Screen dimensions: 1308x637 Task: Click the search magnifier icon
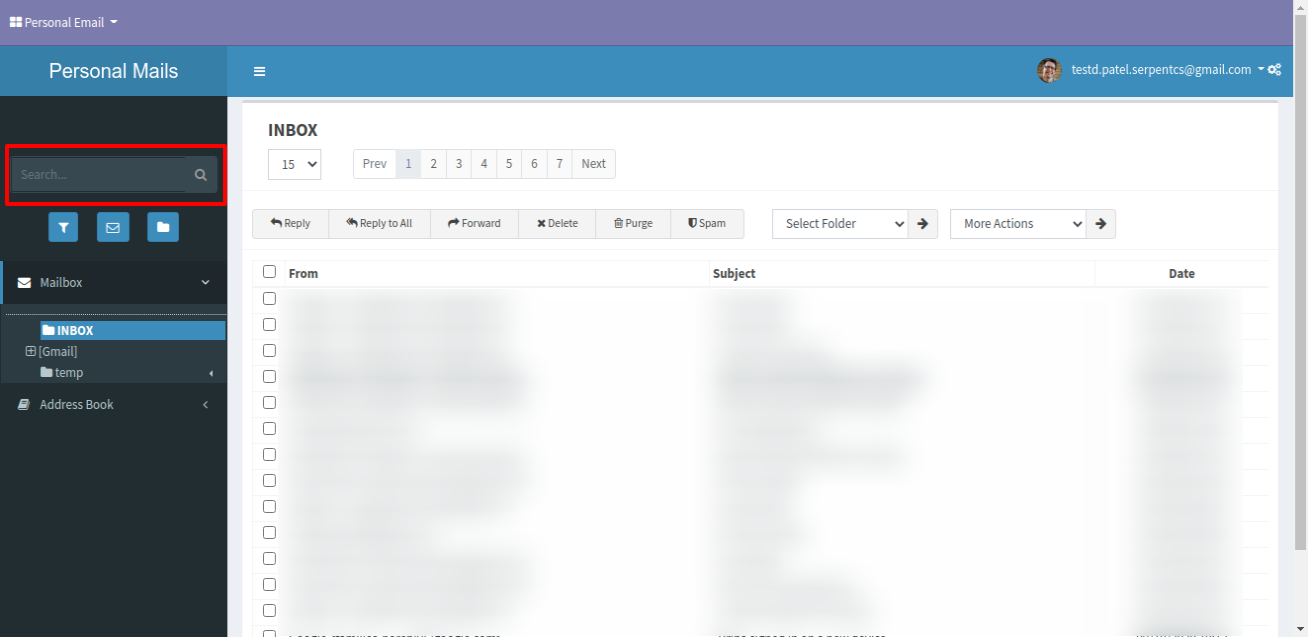click(x=200, y=174)
